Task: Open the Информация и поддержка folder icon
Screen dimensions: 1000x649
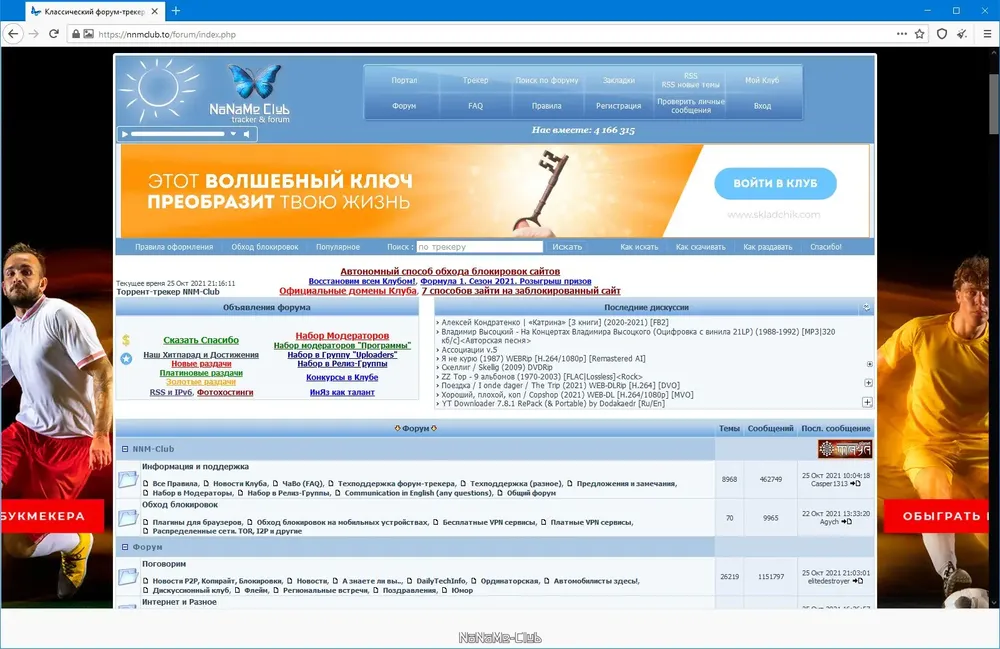Action: (x=128, y=479)
